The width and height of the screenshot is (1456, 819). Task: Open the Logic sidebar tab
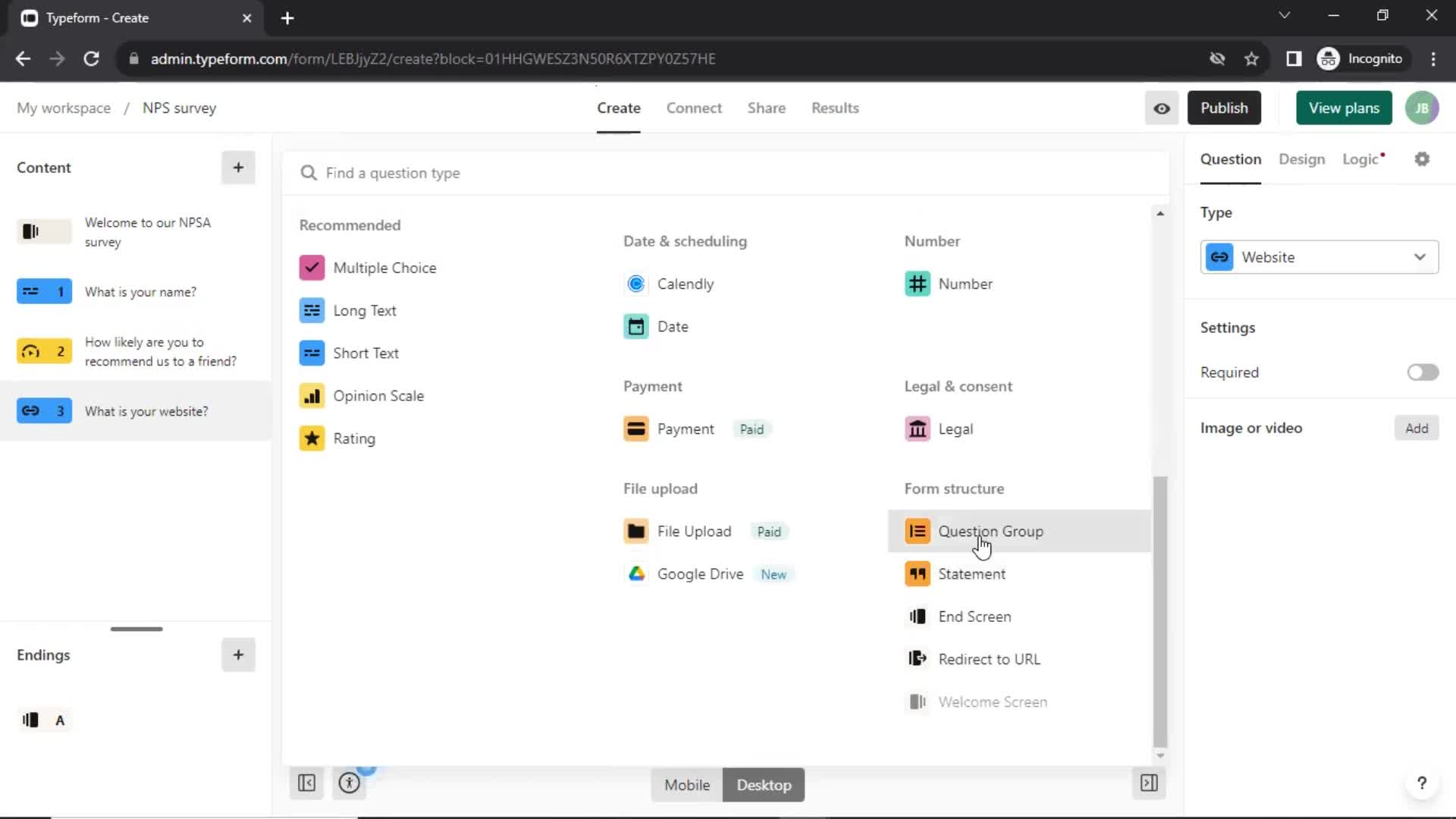tap(1363, 159)
